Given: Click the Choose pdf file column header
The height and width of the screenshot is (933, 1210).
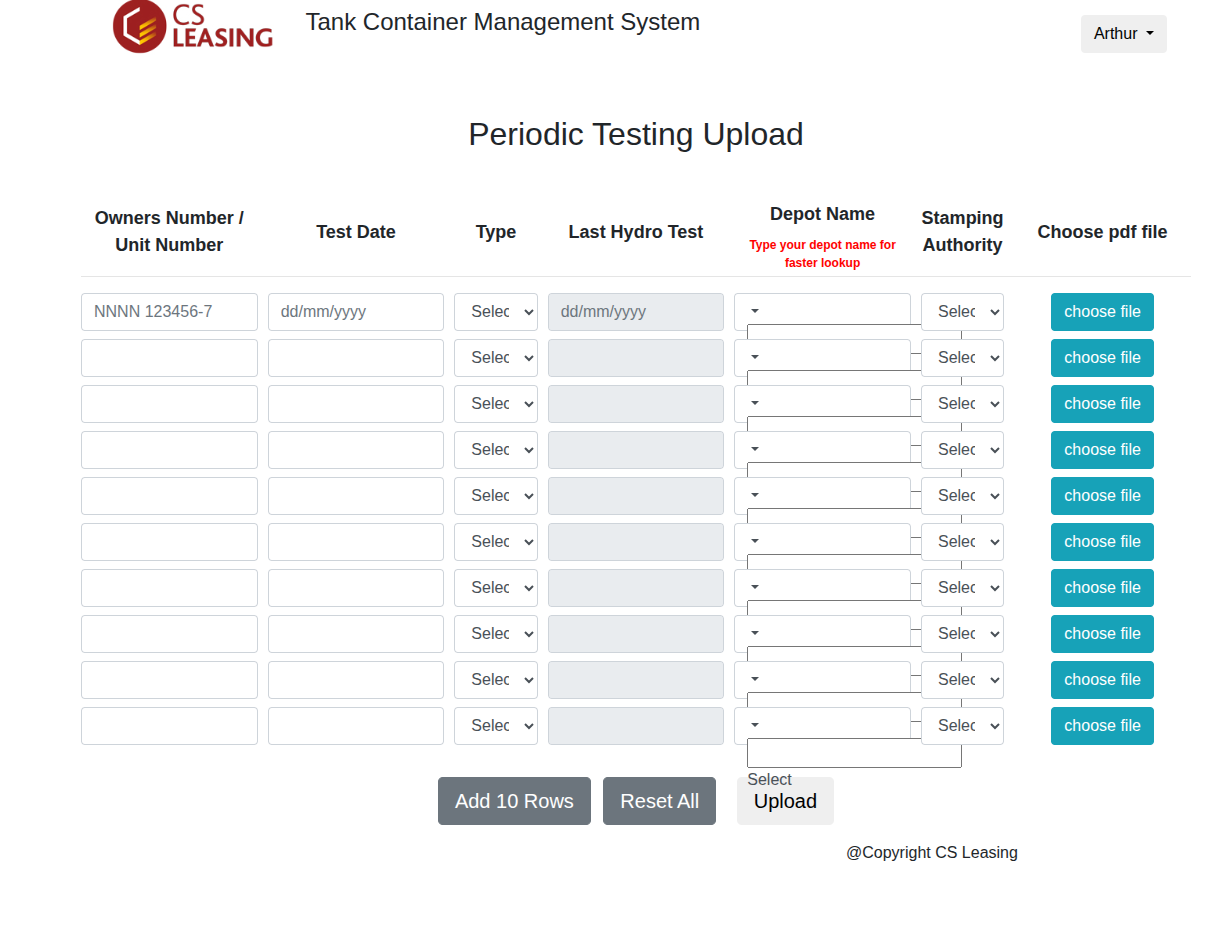Looking at the screenshot, I should point(1102,232).
